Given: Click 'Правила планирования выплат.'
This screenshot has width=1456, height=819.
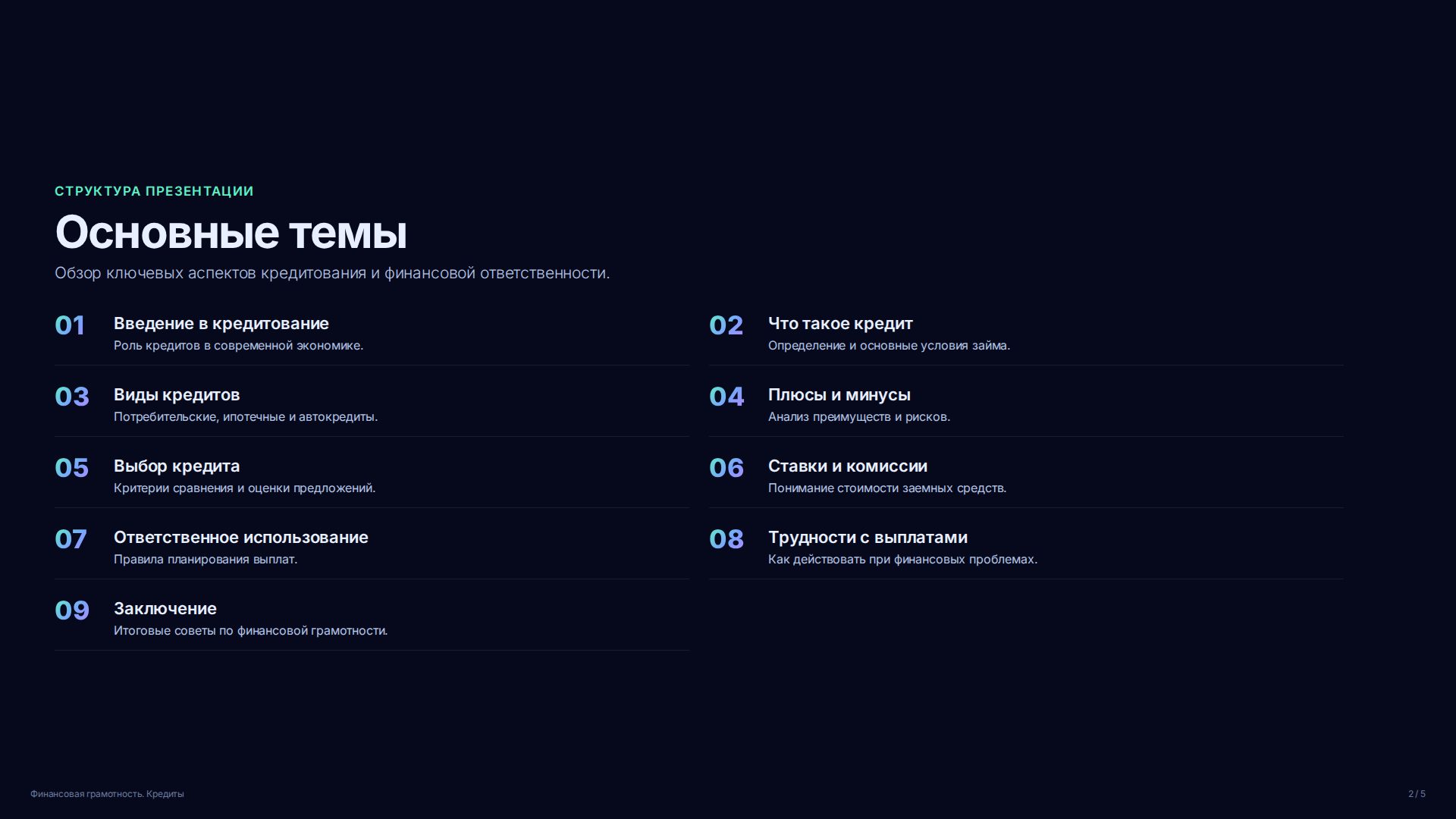Looking at the screenshot, I should point(206,560).
